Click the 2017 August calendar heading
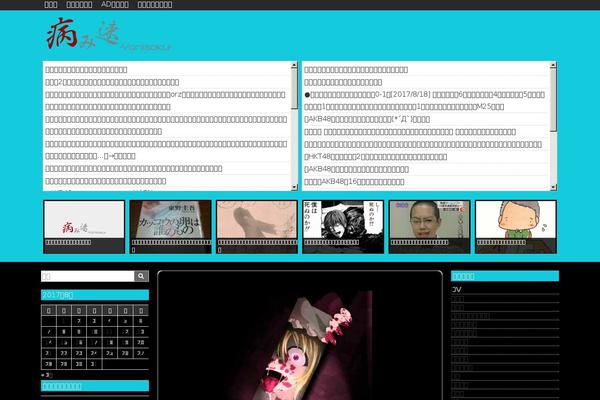600x400 pixels. (x=95, y=295)
